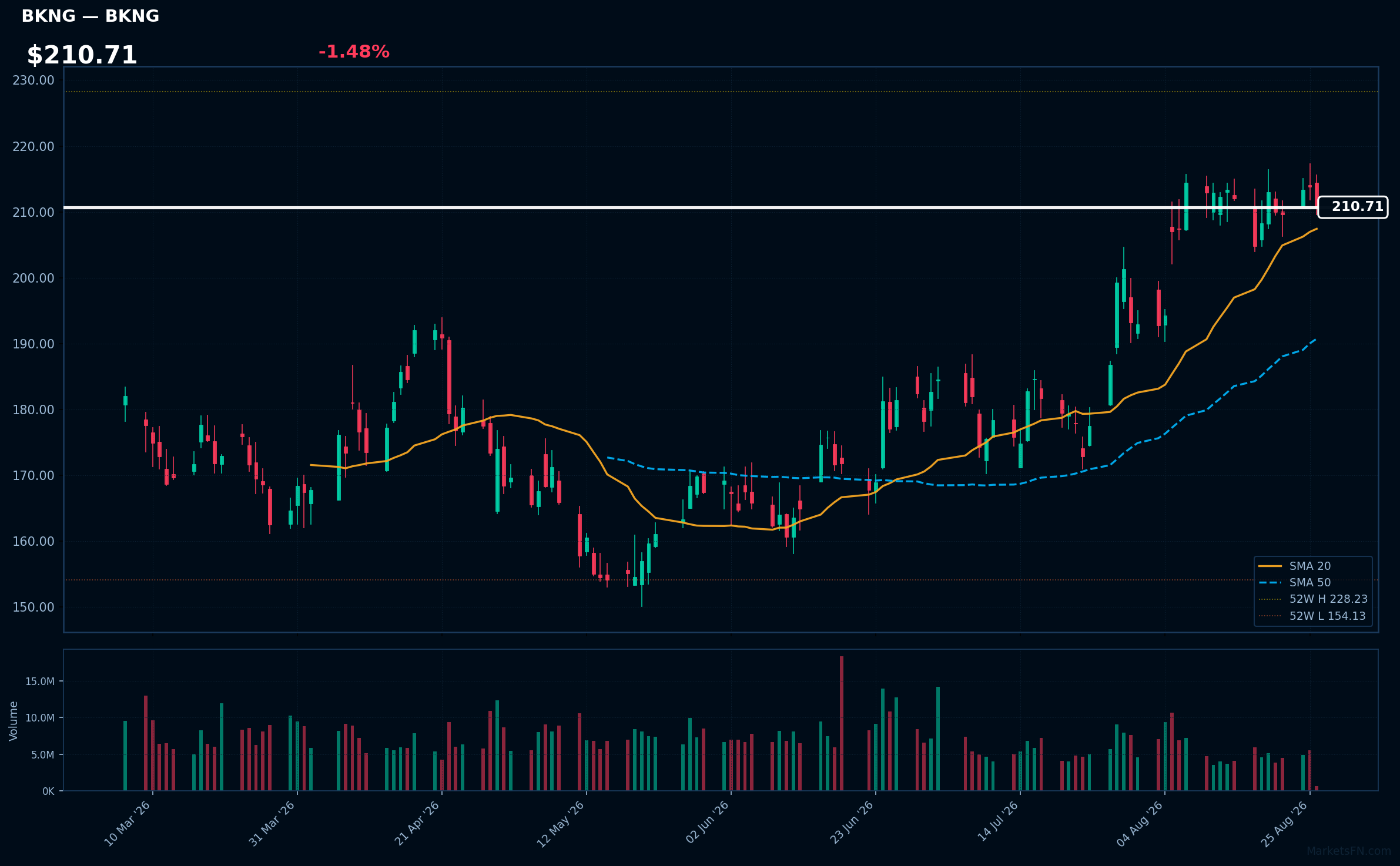The height and width of the screenshot is (866, 1400).
Task: Click the 230.00 price axis label
Action: coord(34,80)
